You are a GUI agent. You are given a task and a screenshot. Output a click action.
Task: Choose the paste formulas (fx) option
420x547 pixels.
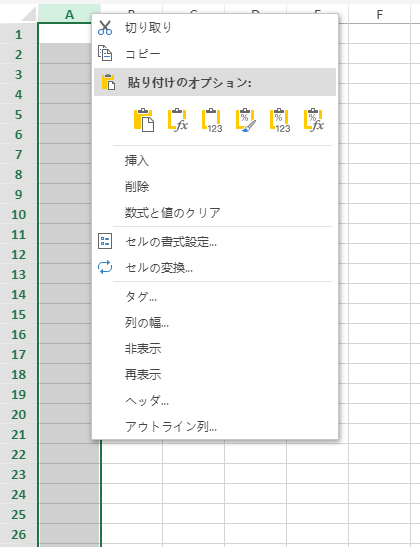(178, 120)
